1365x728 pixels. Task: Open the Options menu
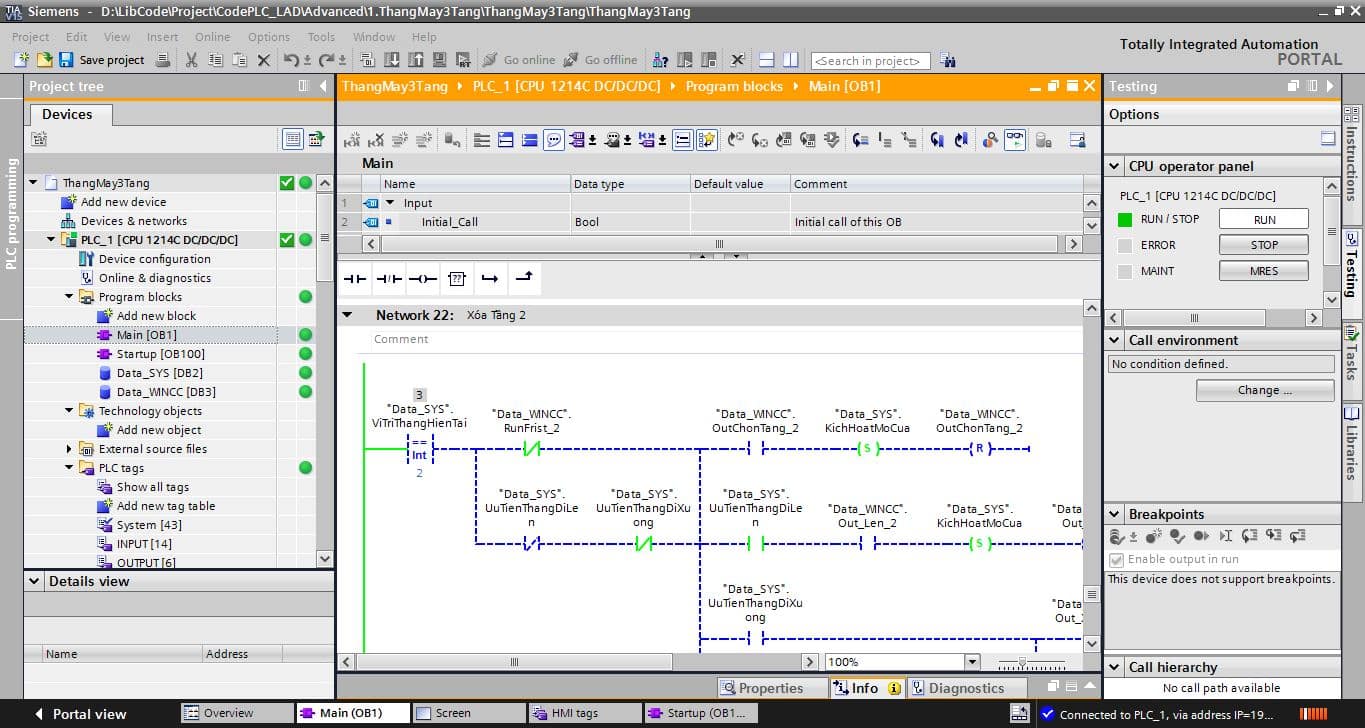(x=269, y=37)
